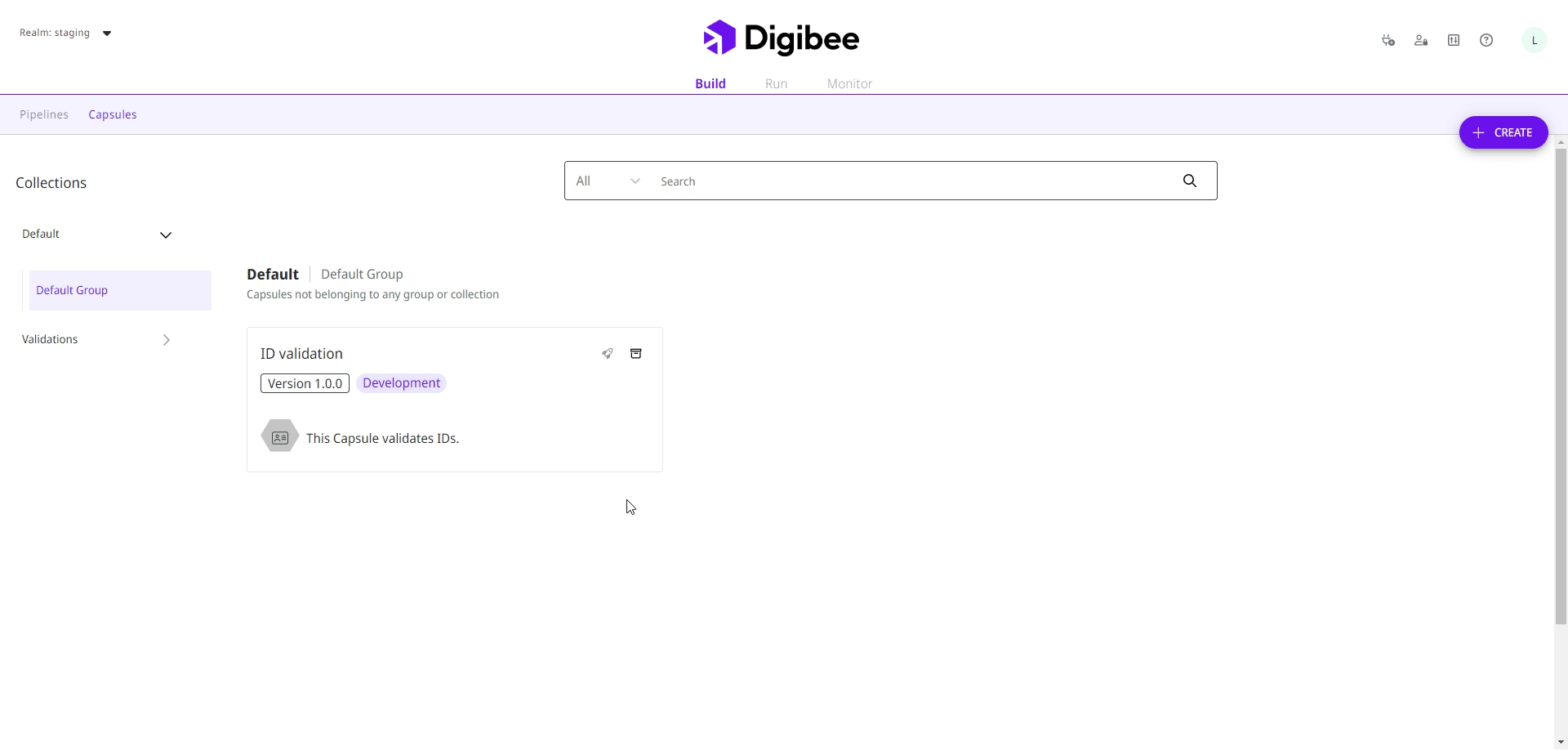This screenshot has height=751, width=1568.
Task: Open the sliders settings icon in header
Action: click(1453, 40)
